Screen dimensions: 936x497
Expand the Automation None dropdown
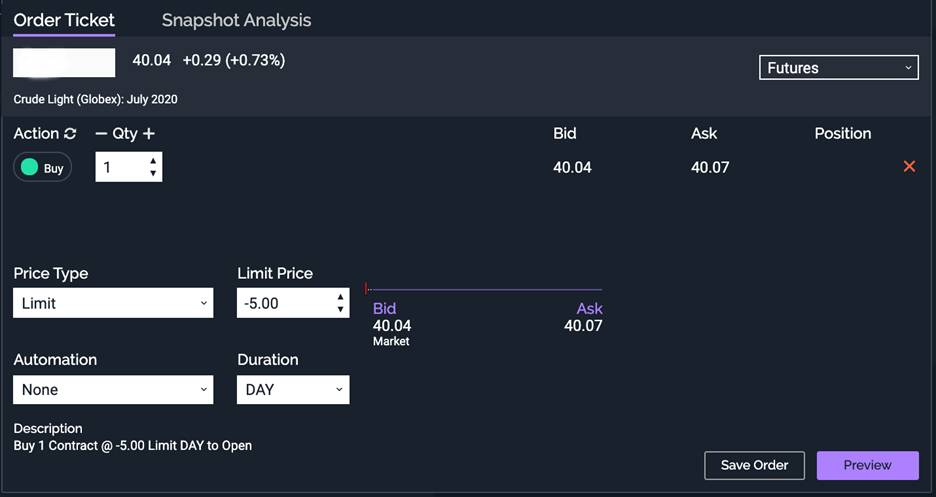[113, 390]
